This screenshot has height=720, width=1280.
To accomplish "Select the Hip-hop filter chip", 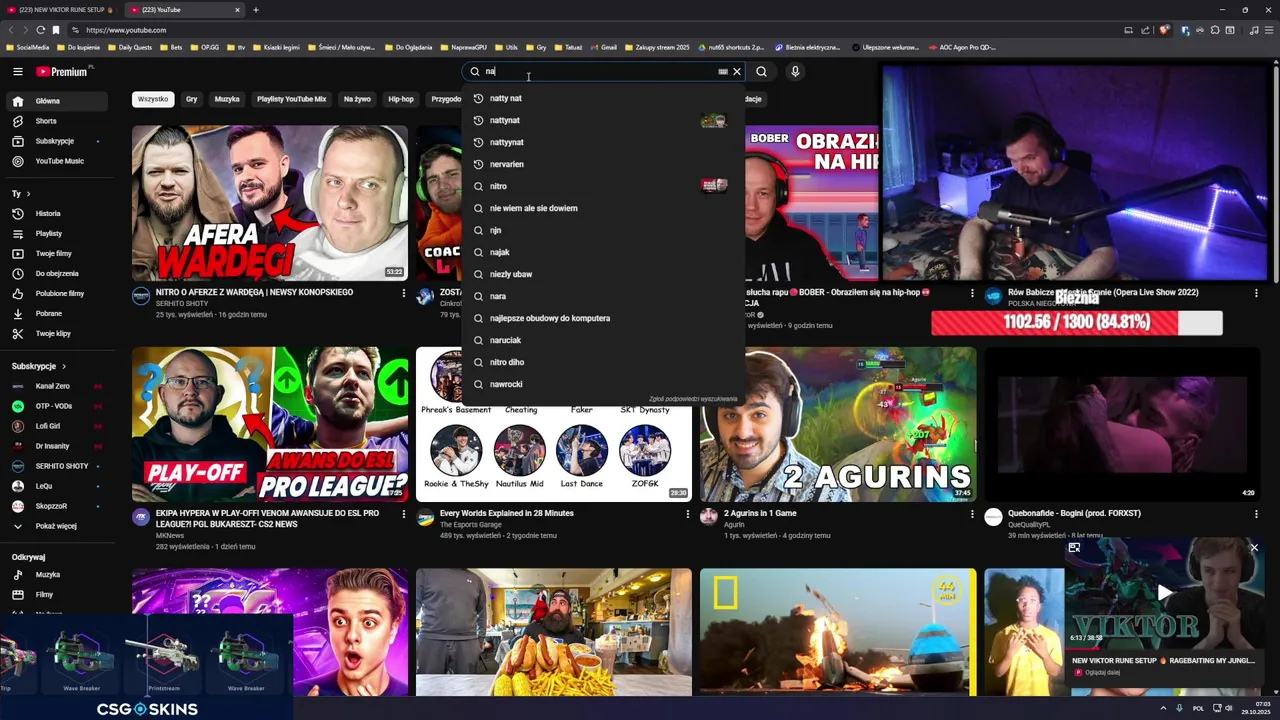I will click(401, 99).
